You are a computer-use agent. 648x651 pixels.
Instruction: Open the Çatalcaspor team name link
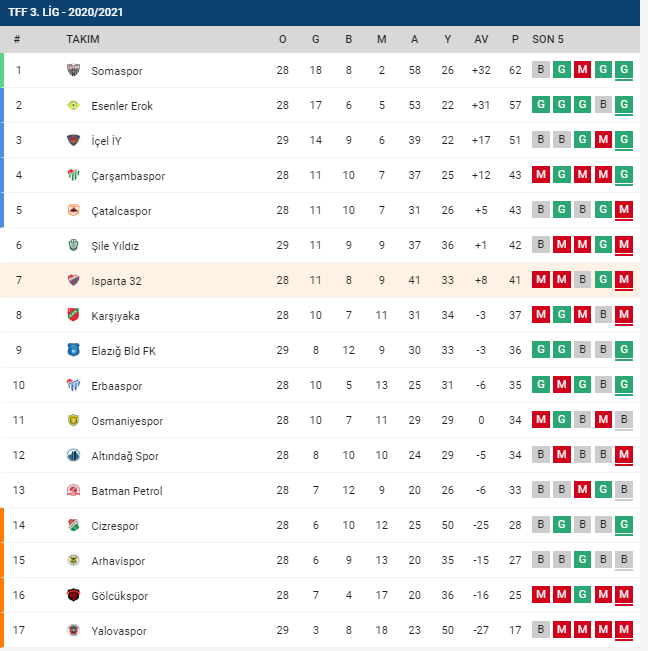point(121,211)
